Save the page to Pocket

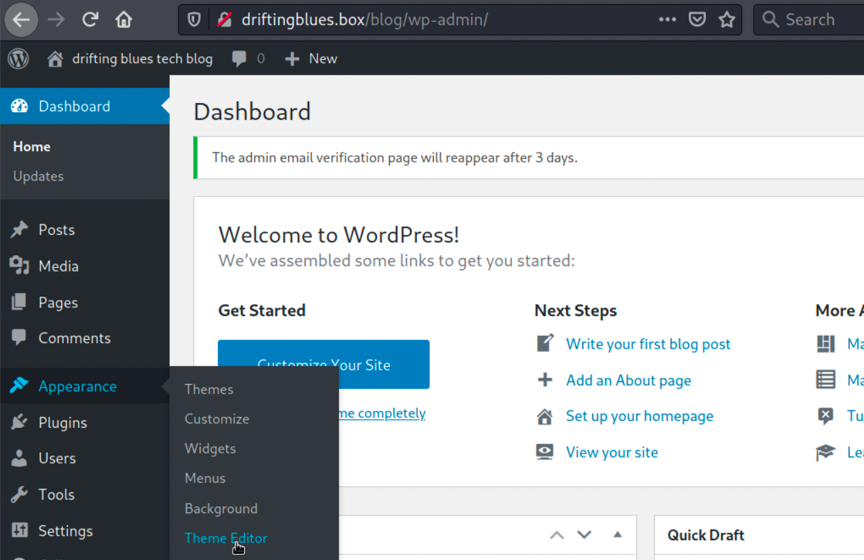(x=697, y=20)
